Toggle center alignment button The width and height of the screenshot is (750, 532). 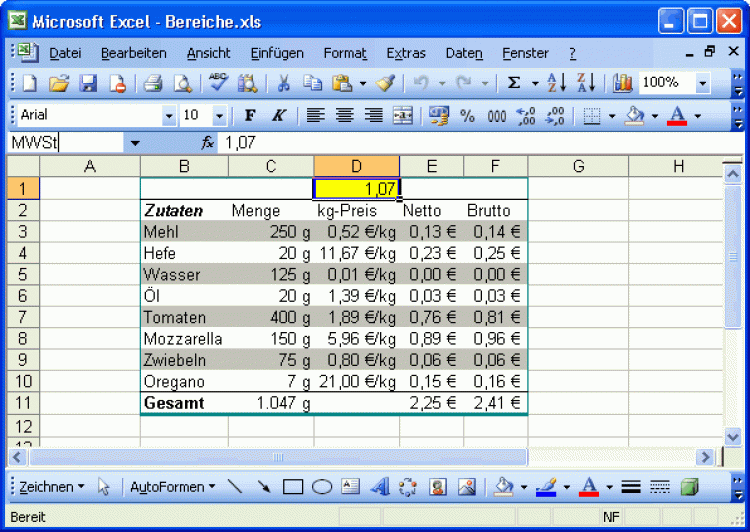click(x=345, y=116)
